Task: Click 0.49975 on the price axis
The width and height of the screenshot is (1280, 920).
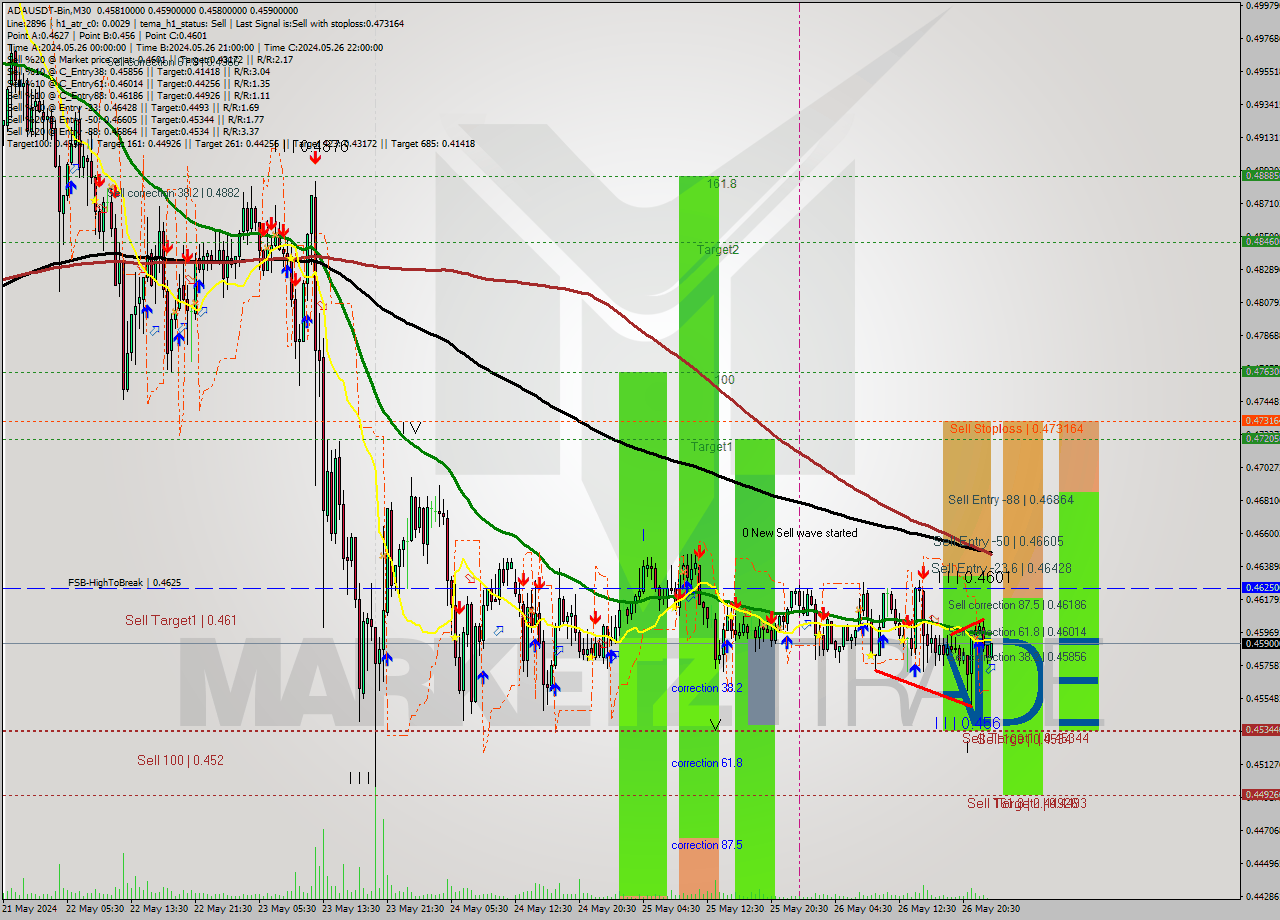Action: tap(1262, 5)
